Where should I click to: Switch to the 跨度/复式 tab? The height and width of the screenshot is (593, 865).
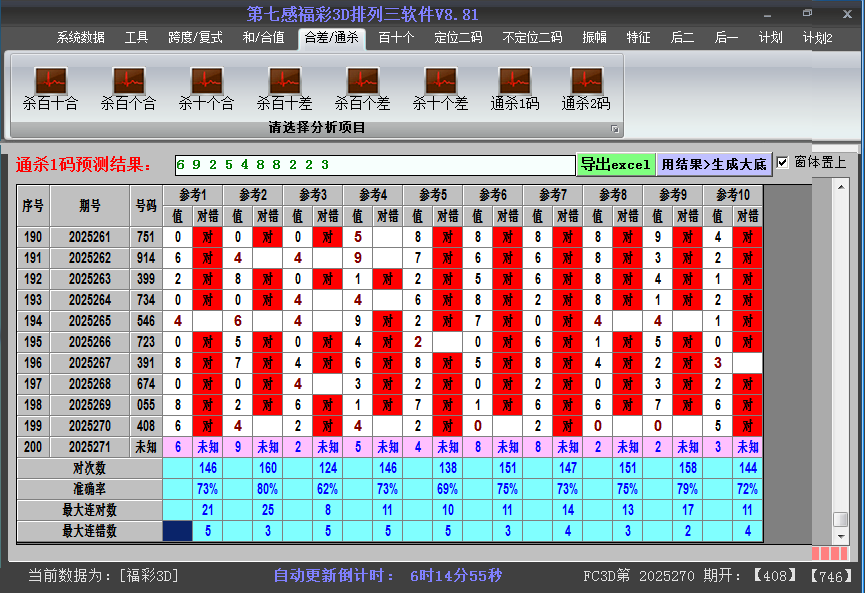click(195, 38)
